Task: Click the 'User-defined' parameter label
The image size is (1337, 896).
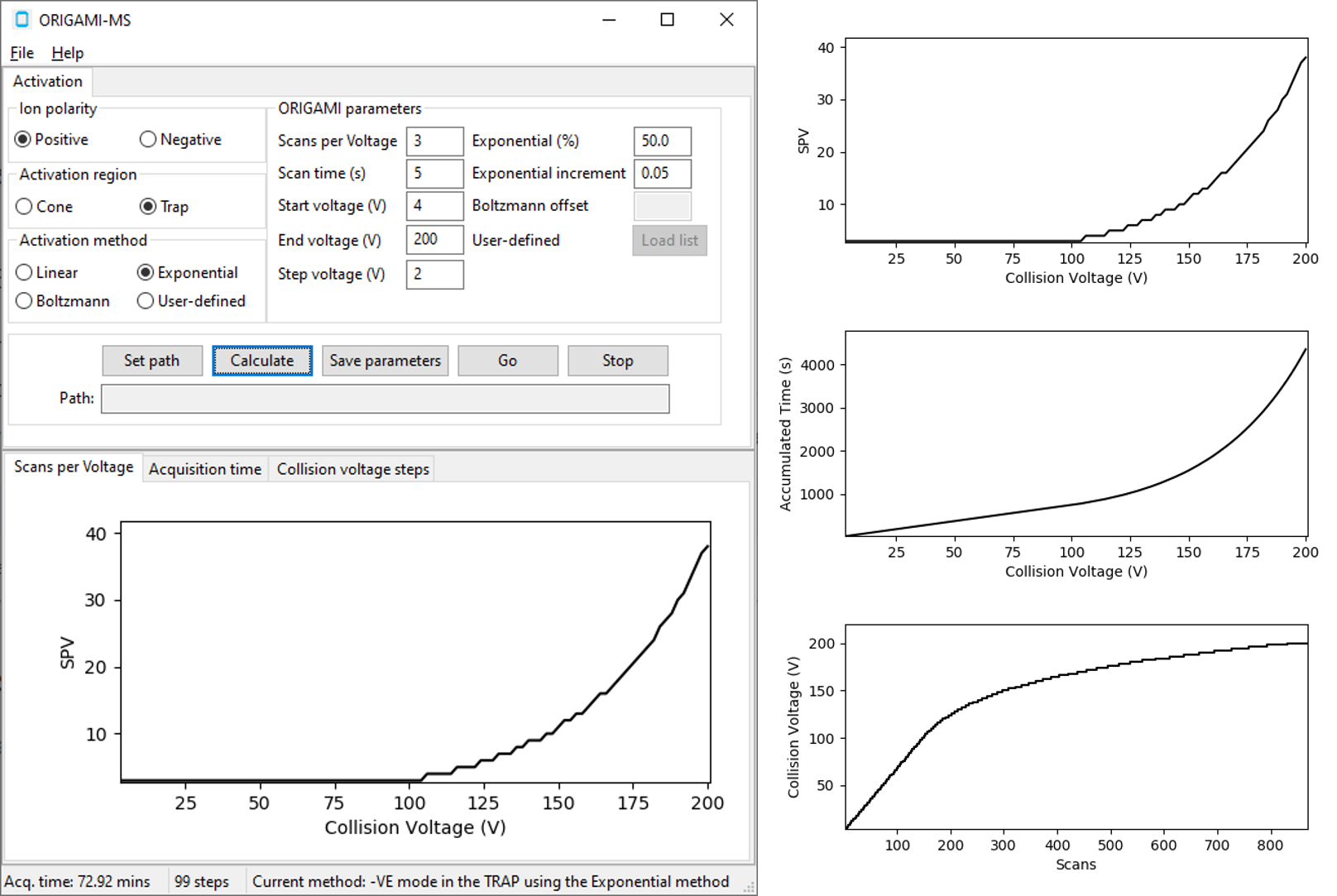Action: coord(516,240)
